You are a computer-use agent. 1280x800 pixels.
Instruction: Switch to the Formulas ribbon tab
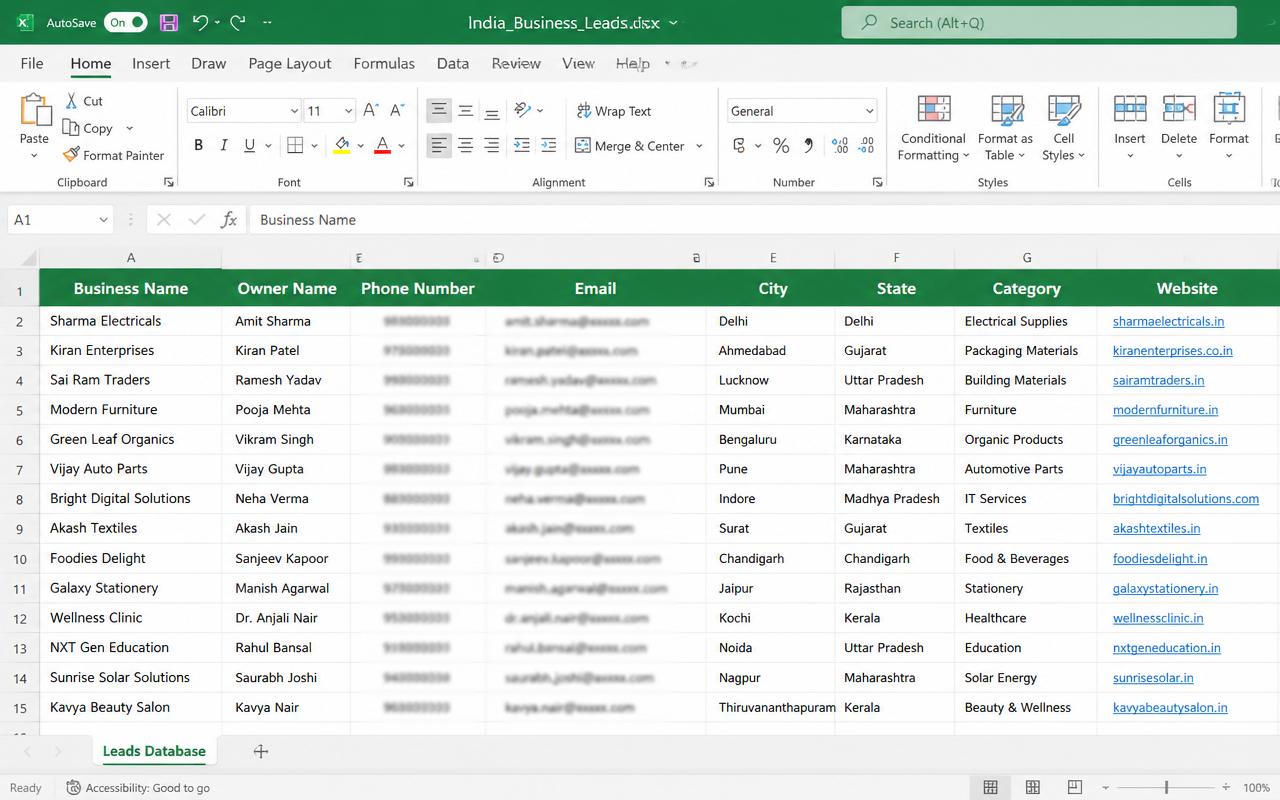pyautogui.click(x=384, y=63)
